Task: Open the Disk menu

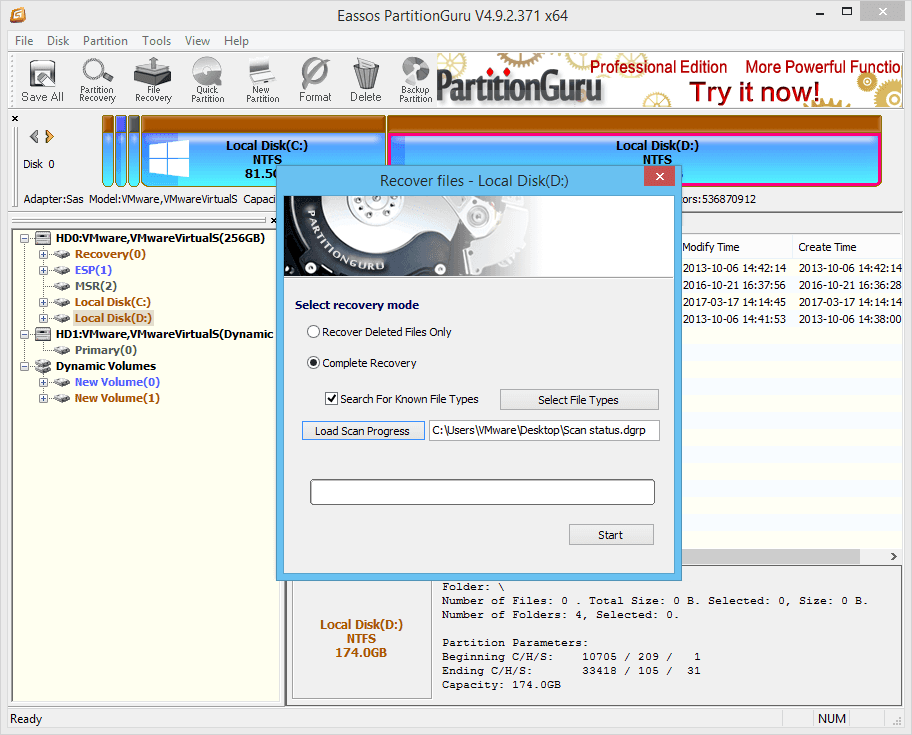Action: point(58,41)
